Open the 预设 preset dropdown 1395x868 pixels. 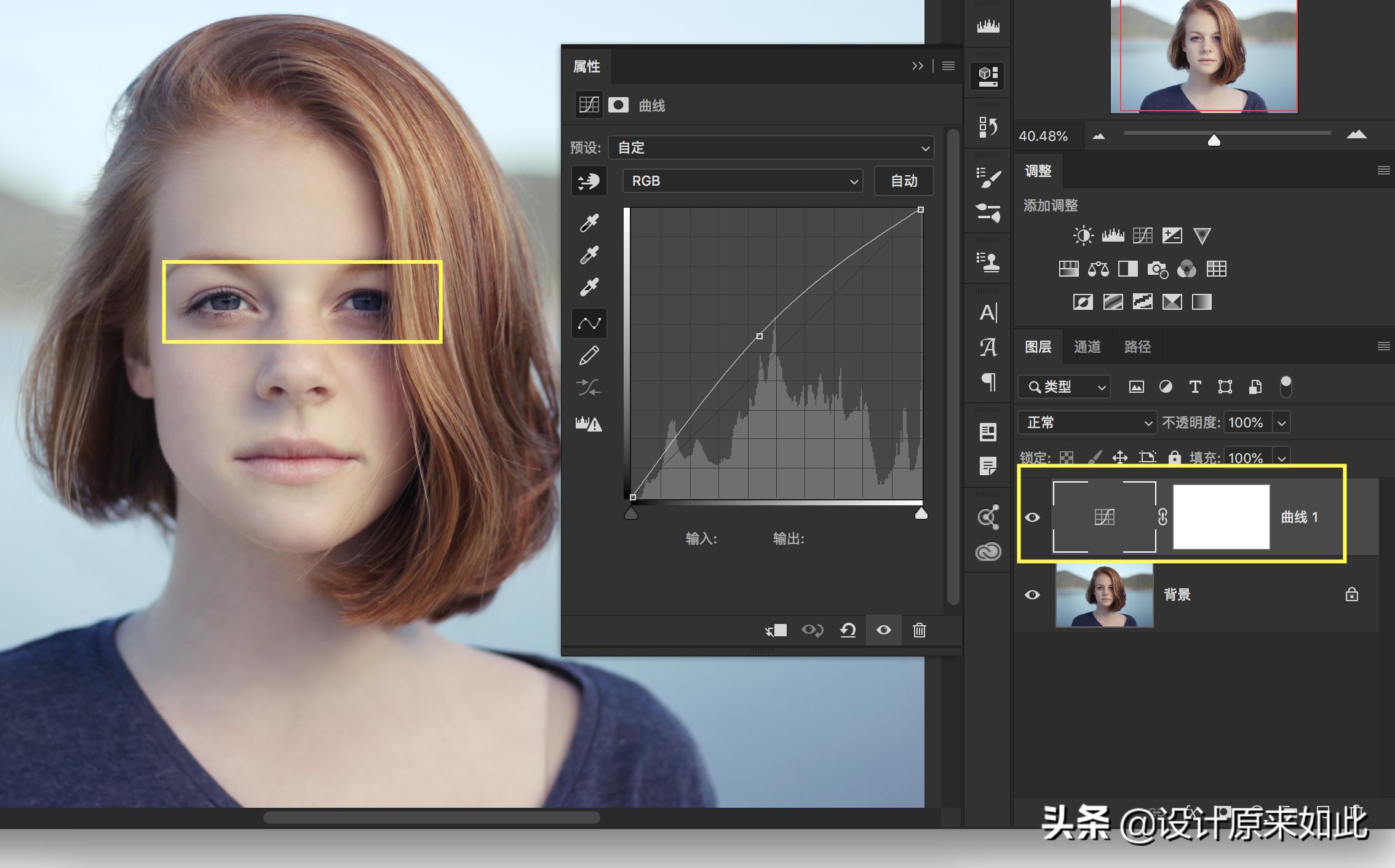pyautogui.click(x=771, y=148)
